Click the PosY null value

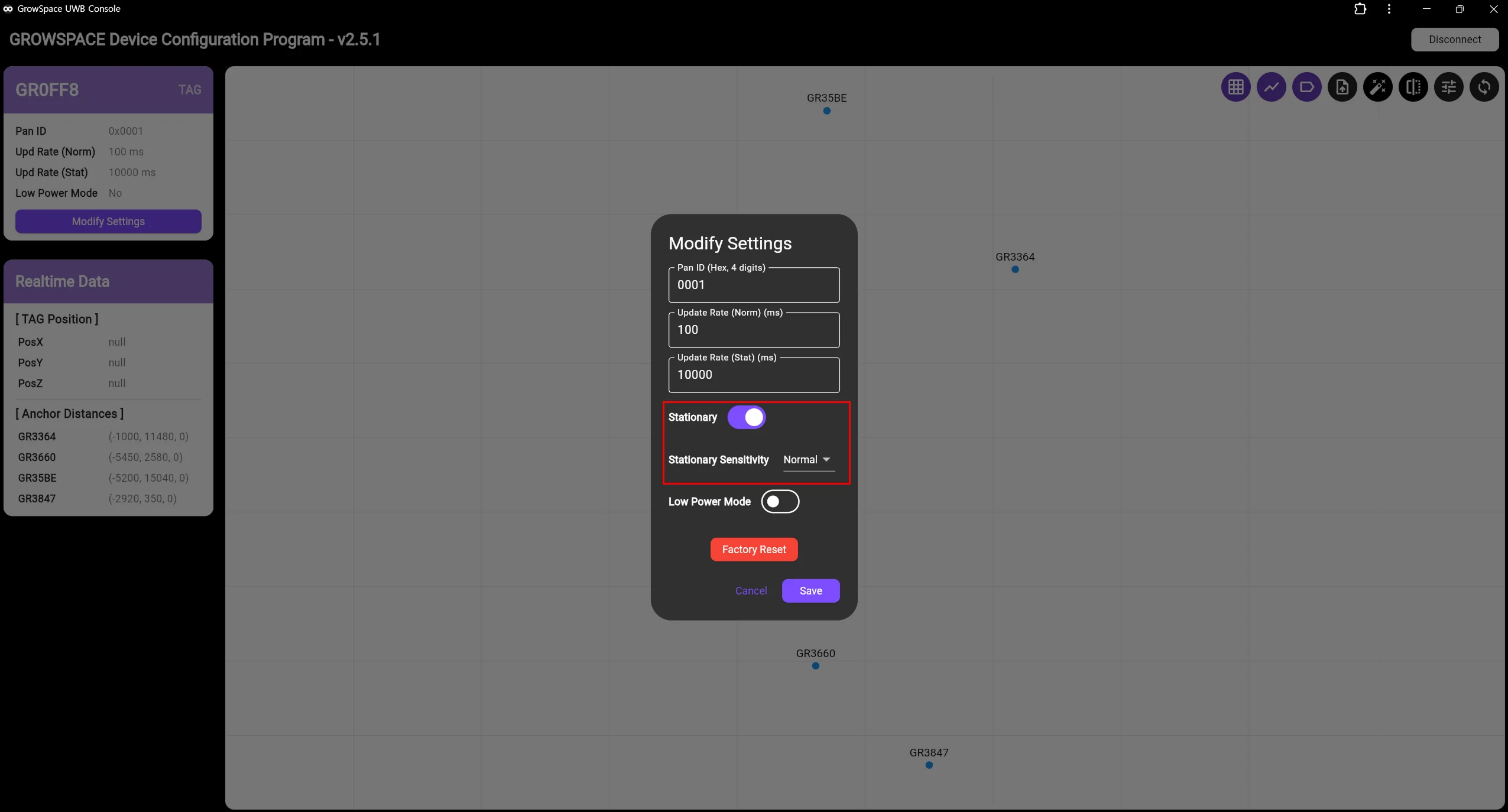coord(117,363)
